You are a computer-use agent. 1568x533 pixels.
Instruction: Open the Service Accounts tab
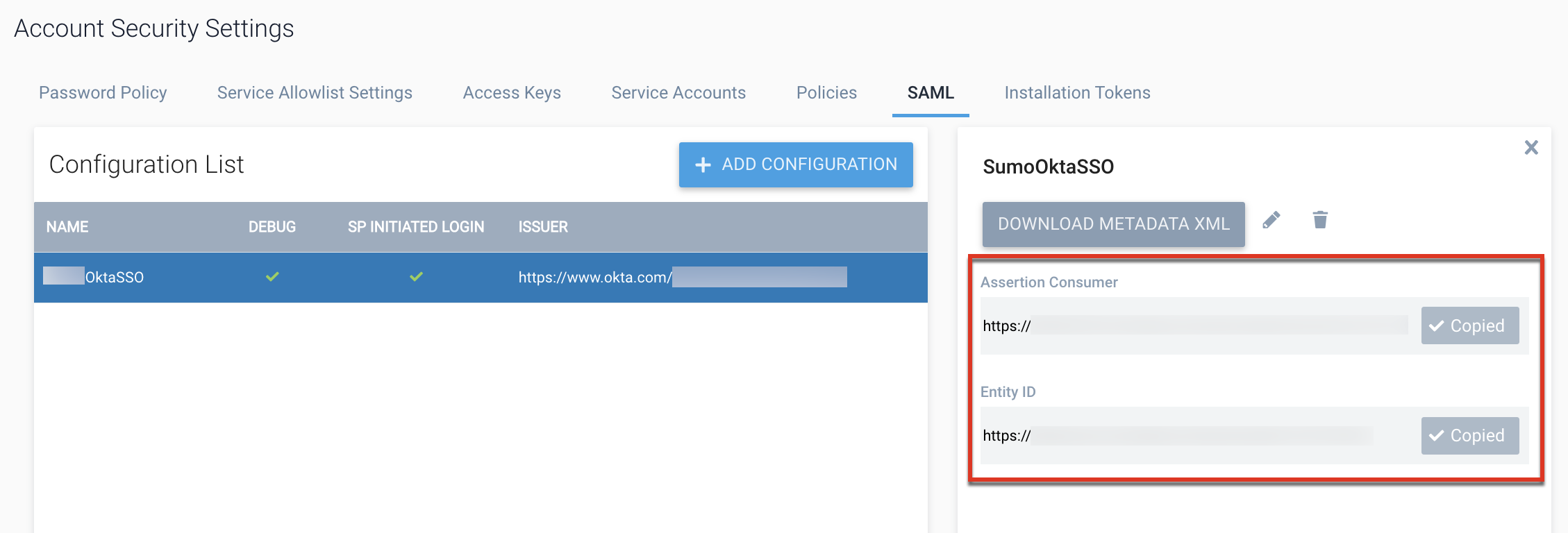[678, 92]
